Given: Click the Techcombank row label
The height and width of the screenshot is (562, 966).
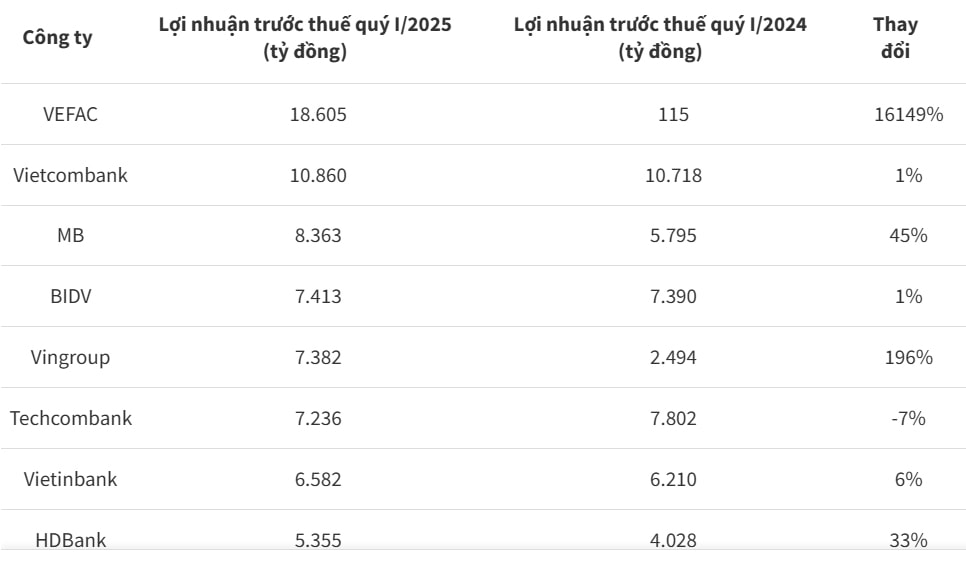Looking at the screenshot, I should pos(70,418).
